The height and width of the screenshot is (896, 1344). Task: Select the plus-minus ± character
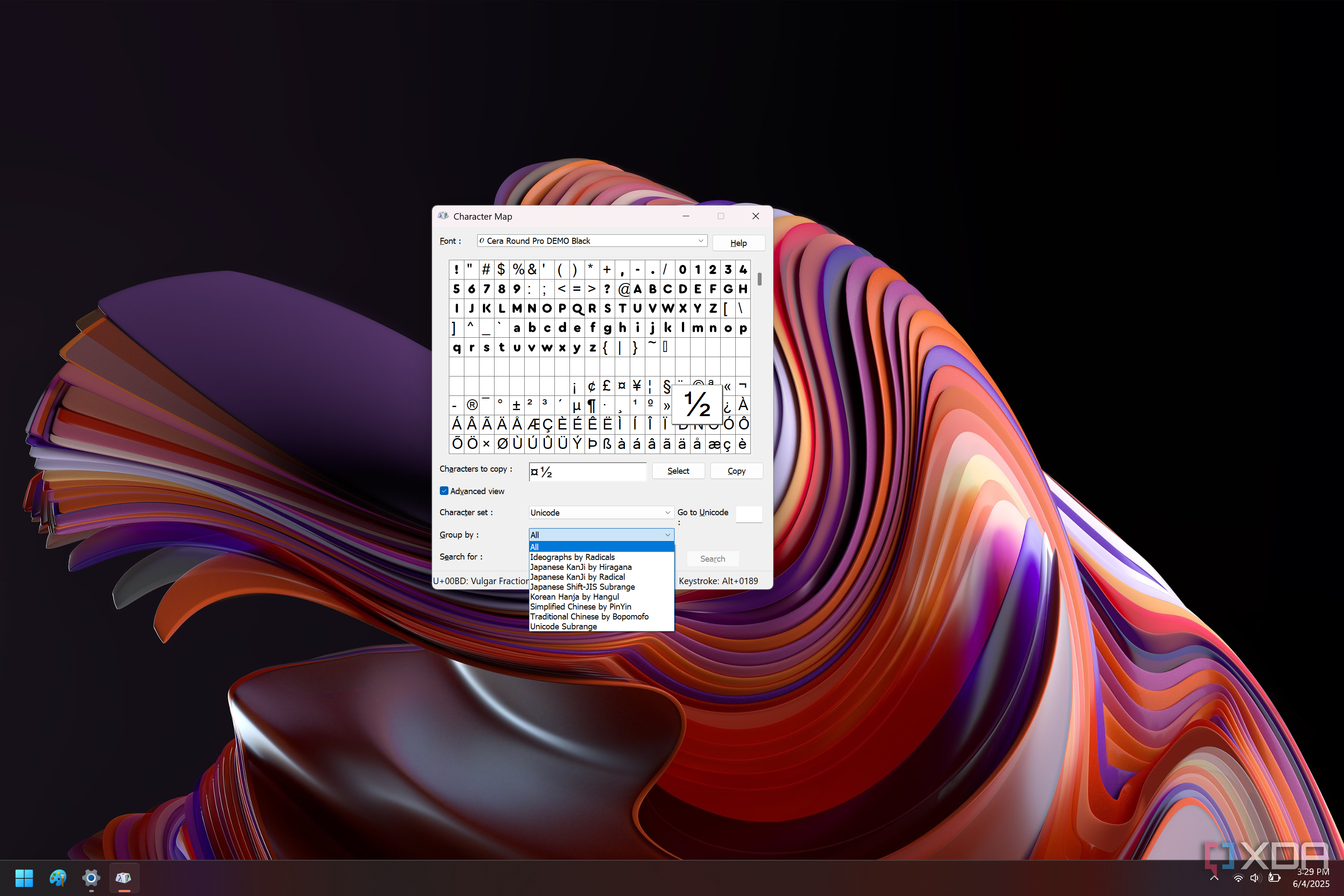pyautogui.click(x=516, y=405)
